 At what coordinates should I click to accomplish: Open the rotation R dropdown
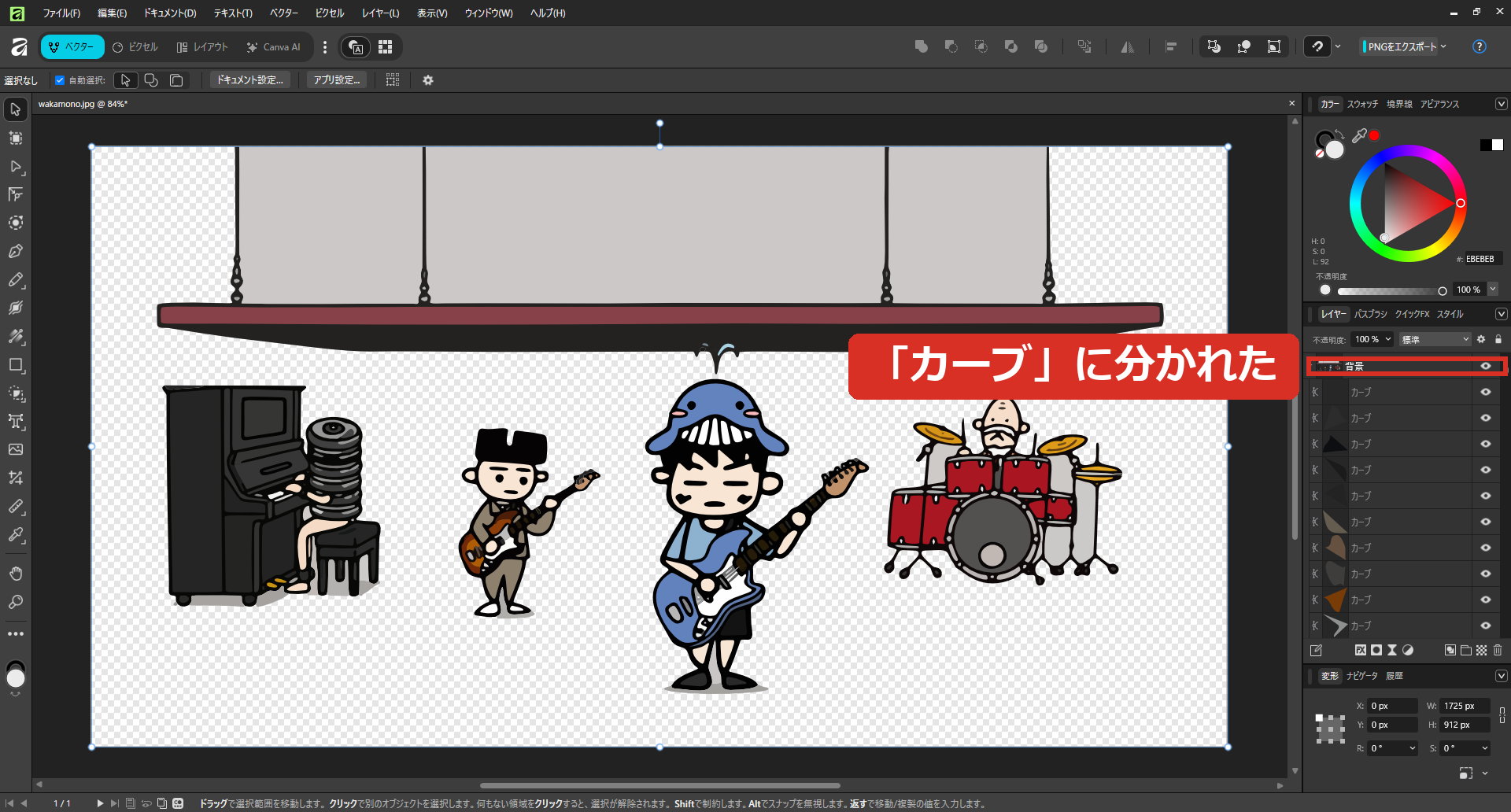pyautogui.click(x=1413, y=748)
